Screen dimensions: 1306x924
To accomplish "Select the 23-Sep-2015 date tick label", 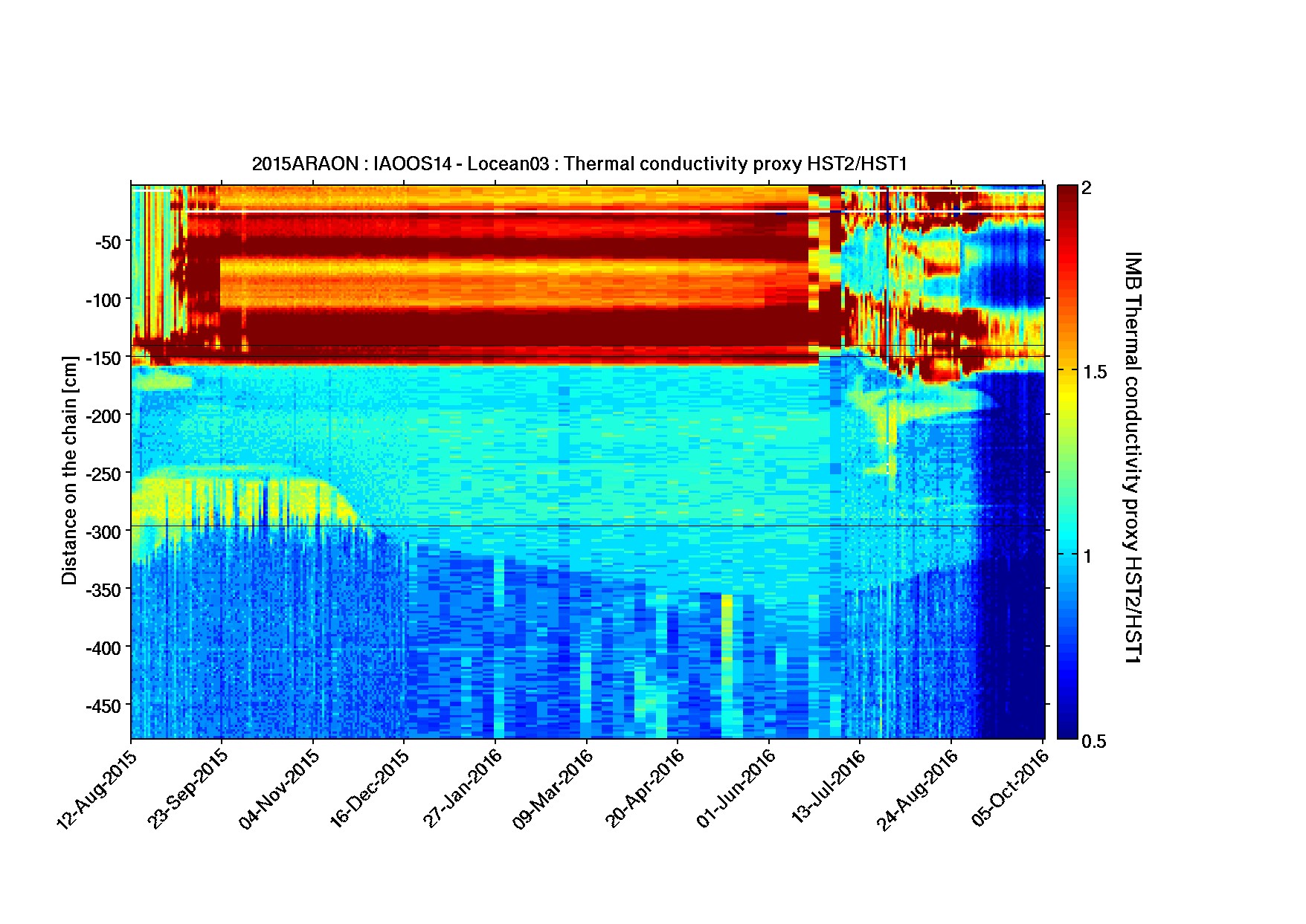I will click(187, 789).
